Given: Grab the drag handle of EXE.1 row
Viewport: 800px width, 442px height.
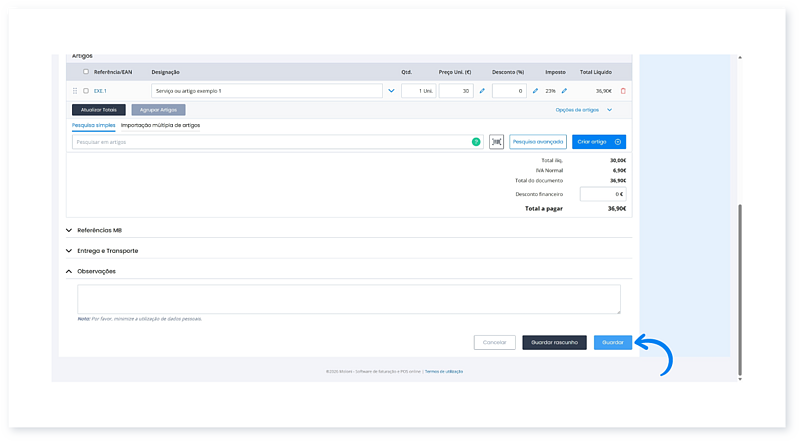Looking at the screenshot, I should pyautogui.click(x=75, y=91).
